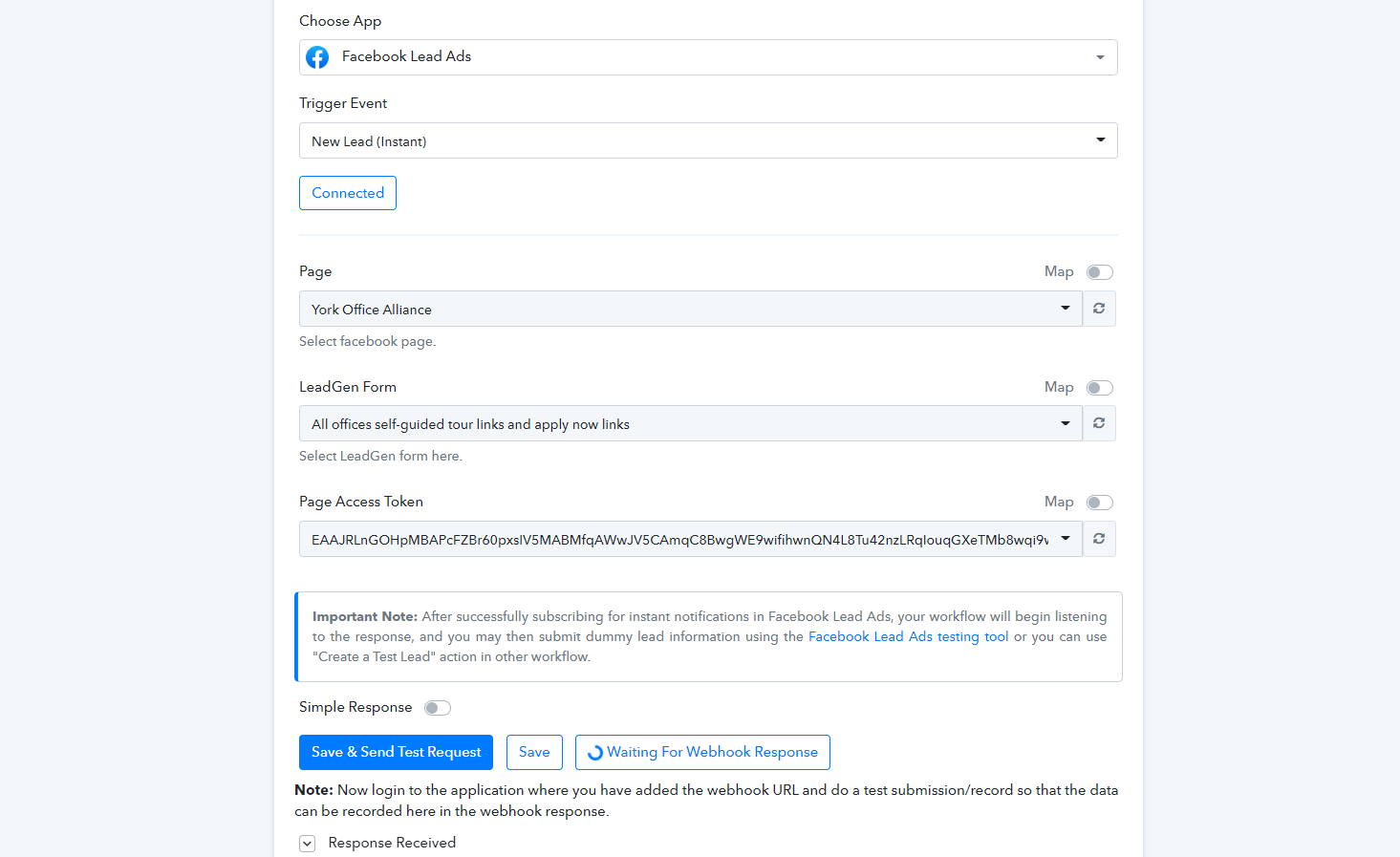Image resolution: width=1400 pixels, height=857 pixels.
Task: Click the Save button
Action: pos(534,752)
